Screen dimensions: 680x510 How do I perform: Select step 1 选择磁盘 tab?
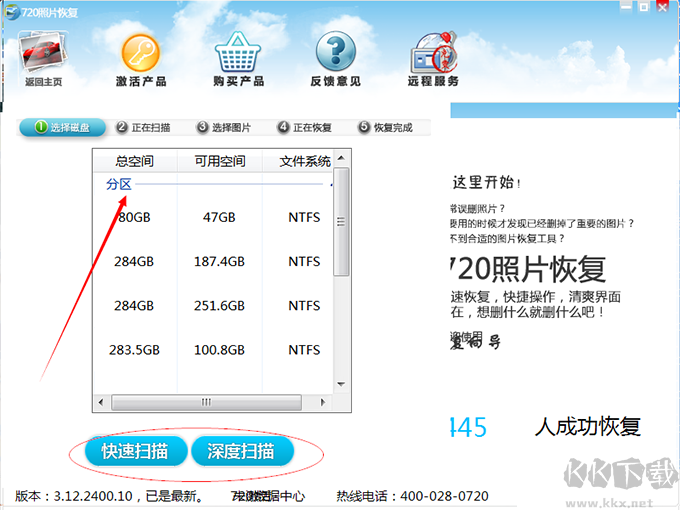(62, 128)
